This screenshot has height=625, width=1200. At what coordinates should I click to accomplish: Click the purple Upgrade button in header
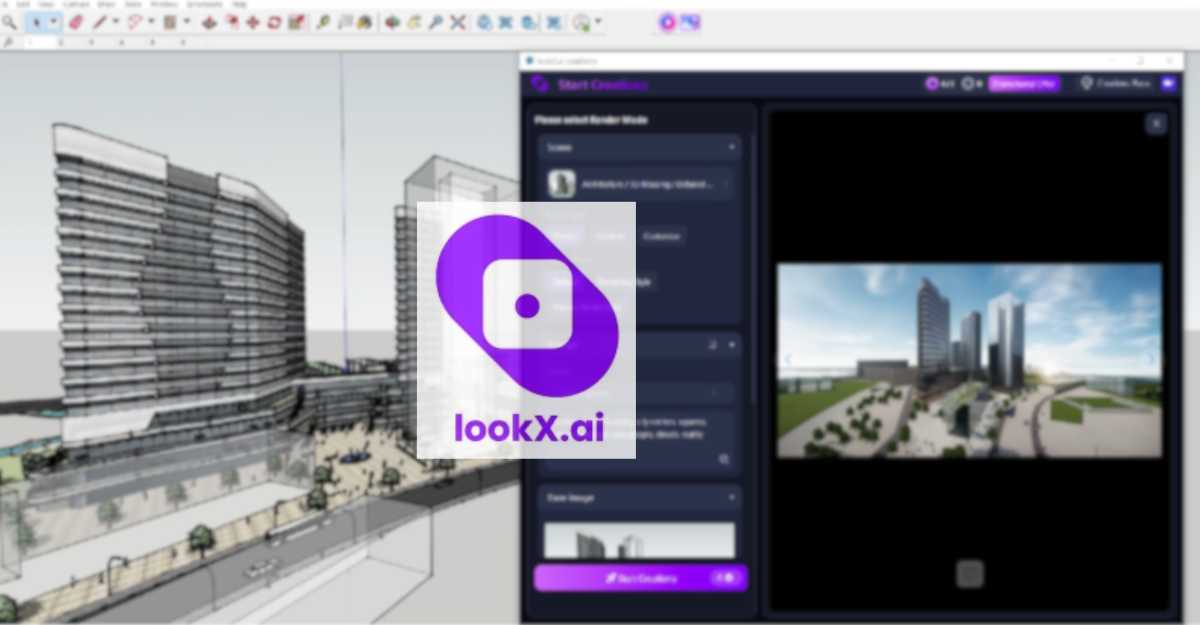(1023, 83)
